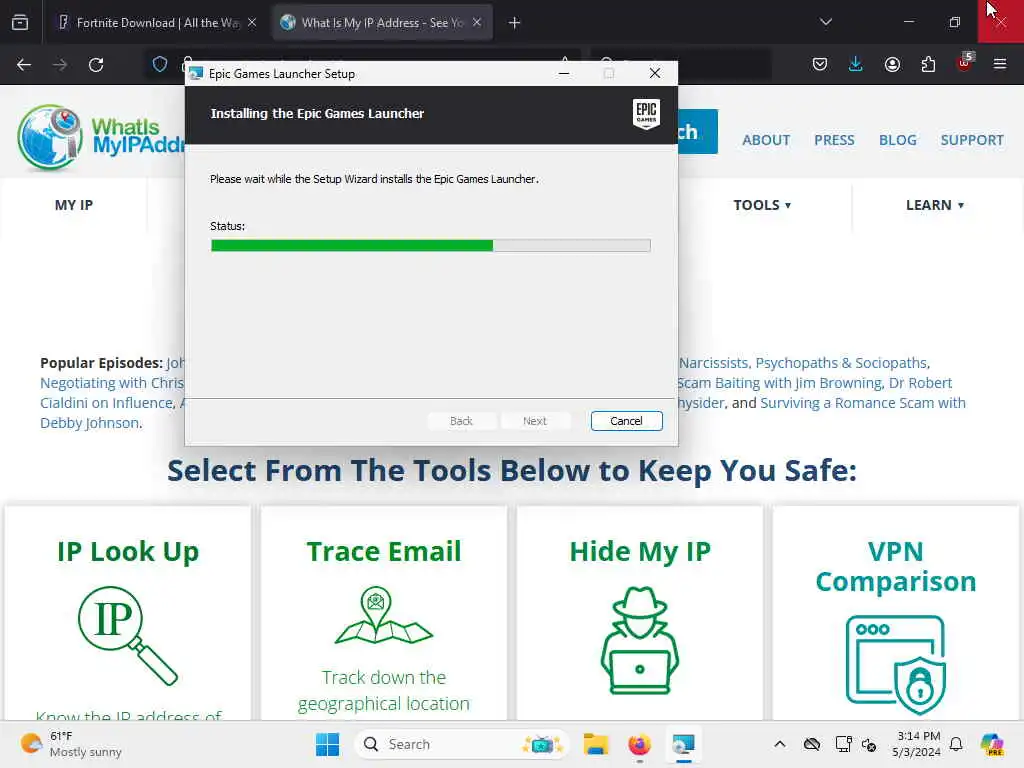The height and width of the screenshot is (768, 1024).
Task: Select the What Is My IP Address tab
Action: (382, 22)
